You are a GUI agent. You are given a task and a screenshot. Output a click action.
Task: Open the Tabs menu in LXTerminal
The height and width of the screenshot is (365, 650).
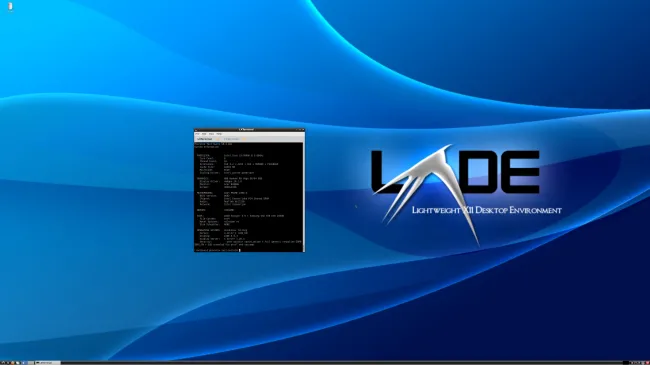click(211, 134)
